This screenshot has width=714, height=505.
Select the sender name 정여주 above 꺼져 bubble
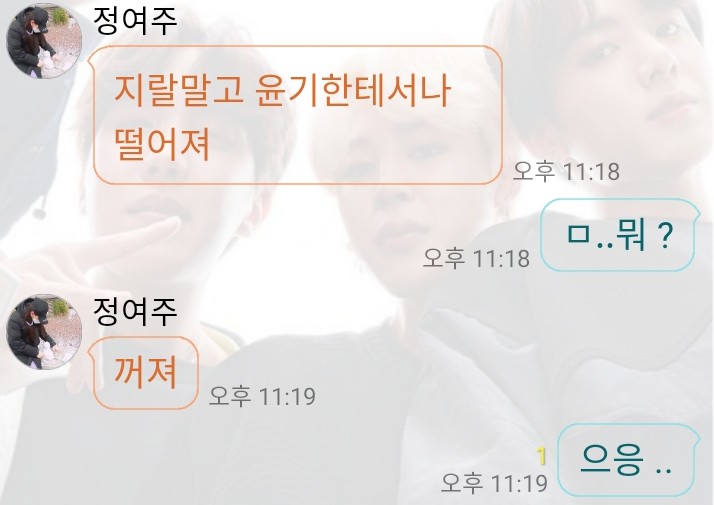pyautogui.click(x=135, y=311)
